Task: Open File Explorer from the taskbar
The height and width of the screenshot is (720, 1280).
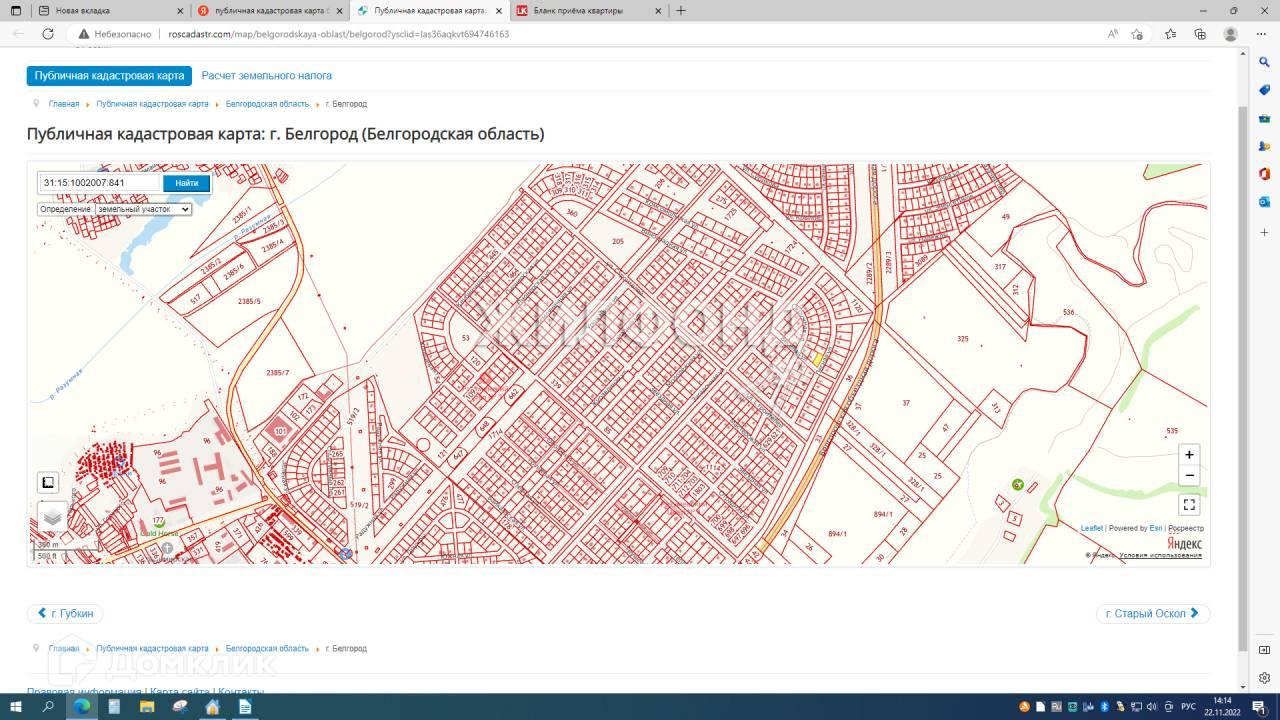Action: pos(147,707)
